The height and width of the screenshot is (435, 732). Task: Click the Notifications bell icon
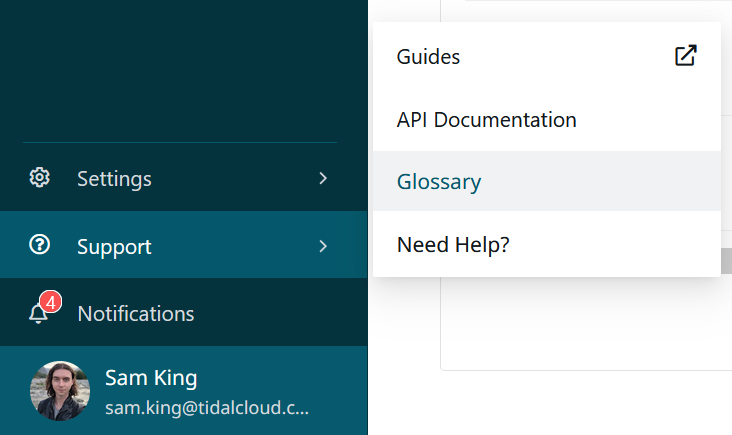point(39,314)
